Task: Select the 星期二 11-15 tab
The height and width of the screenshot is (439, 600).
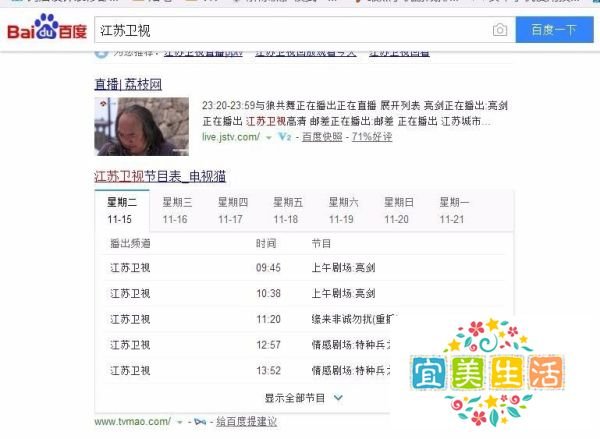Action: [122, 211]
